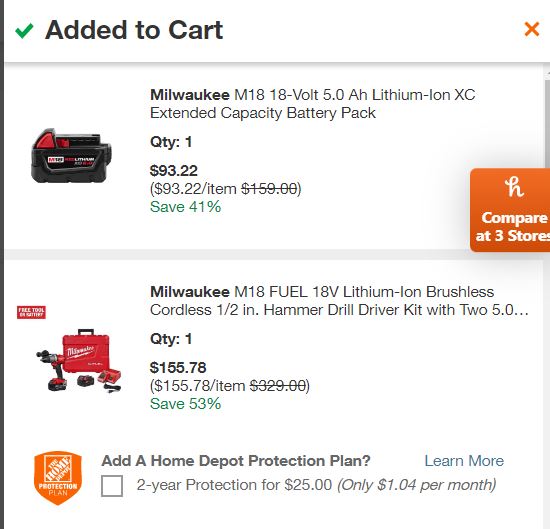Click the $93.22 battery price
550x529 pixels.
pos(174,171)
